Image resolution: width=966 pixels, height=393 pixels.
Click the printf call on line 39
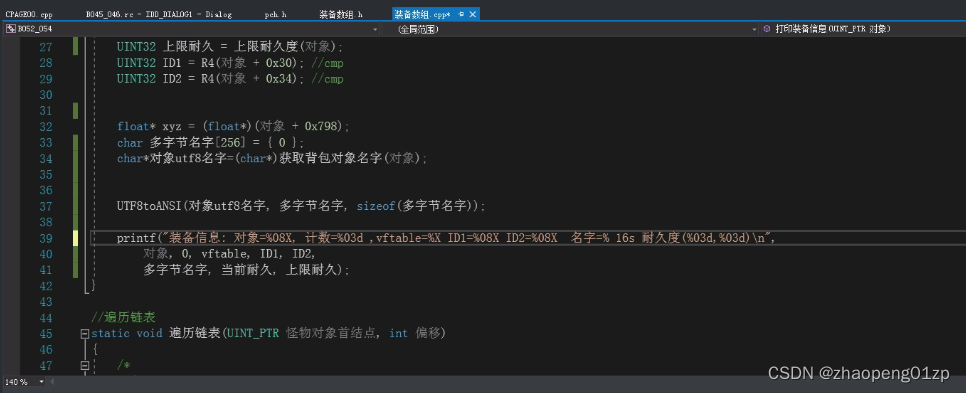(137, 238)
